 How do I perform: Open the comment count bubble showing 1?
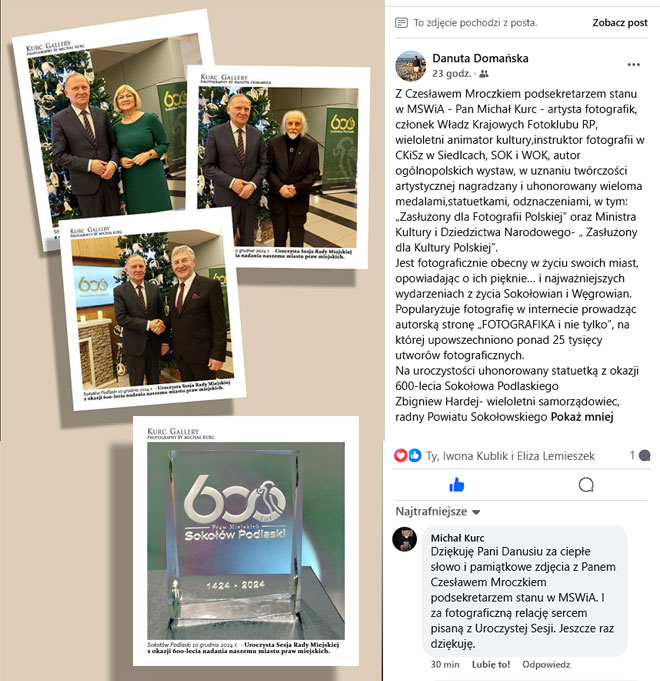coord(640,455)
